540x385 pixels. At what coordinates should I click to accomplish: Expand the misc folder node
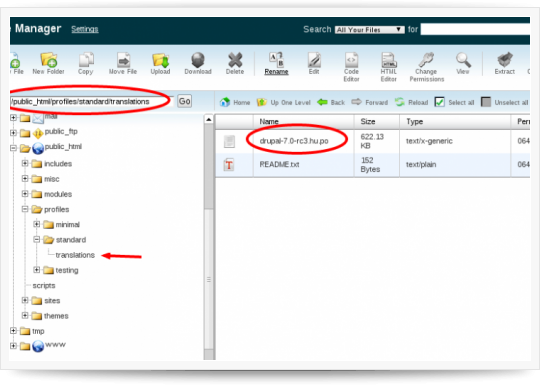tap(25, 178)
